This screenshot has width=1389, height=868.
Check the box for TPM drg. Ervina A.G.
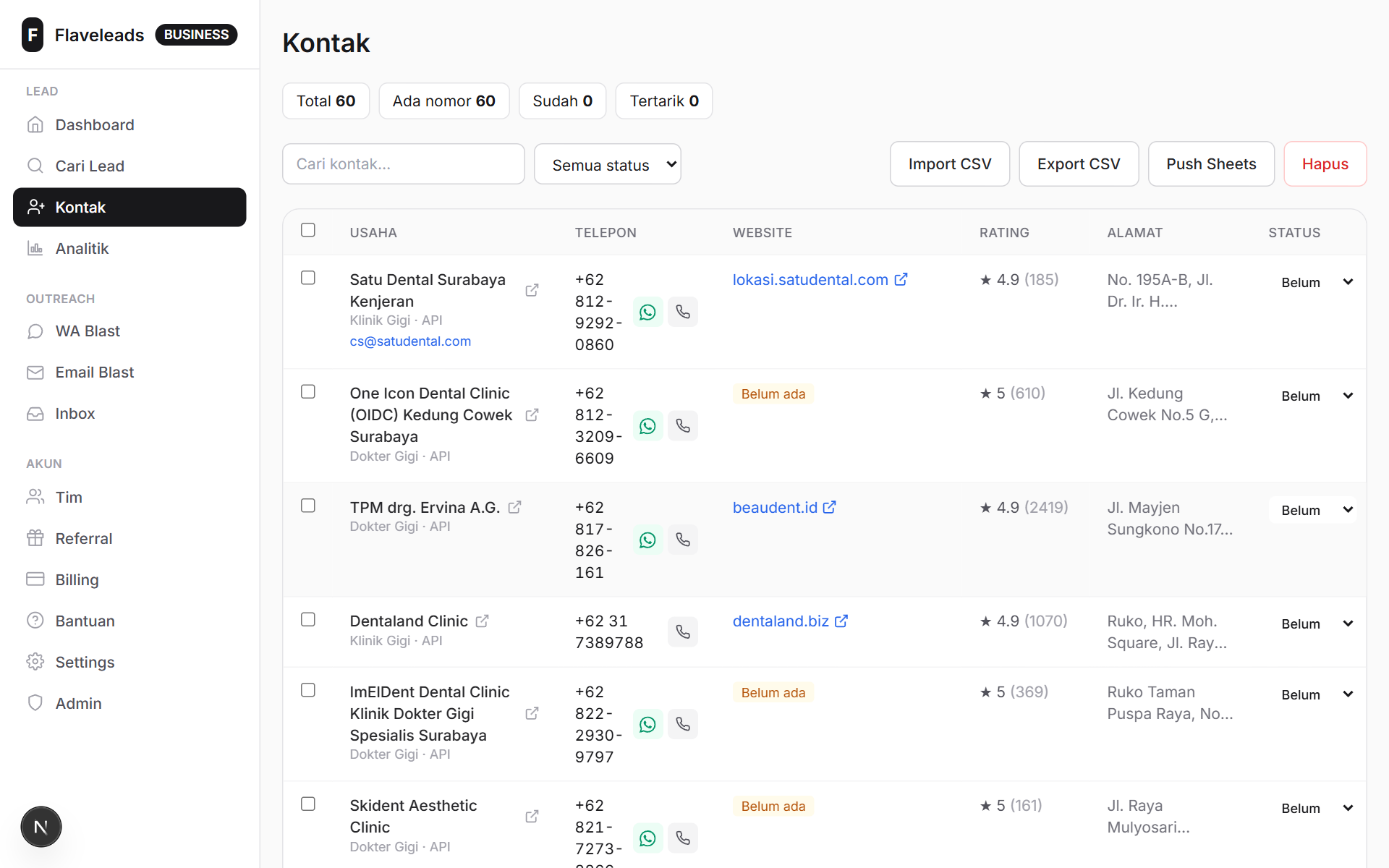coord(308,506)
